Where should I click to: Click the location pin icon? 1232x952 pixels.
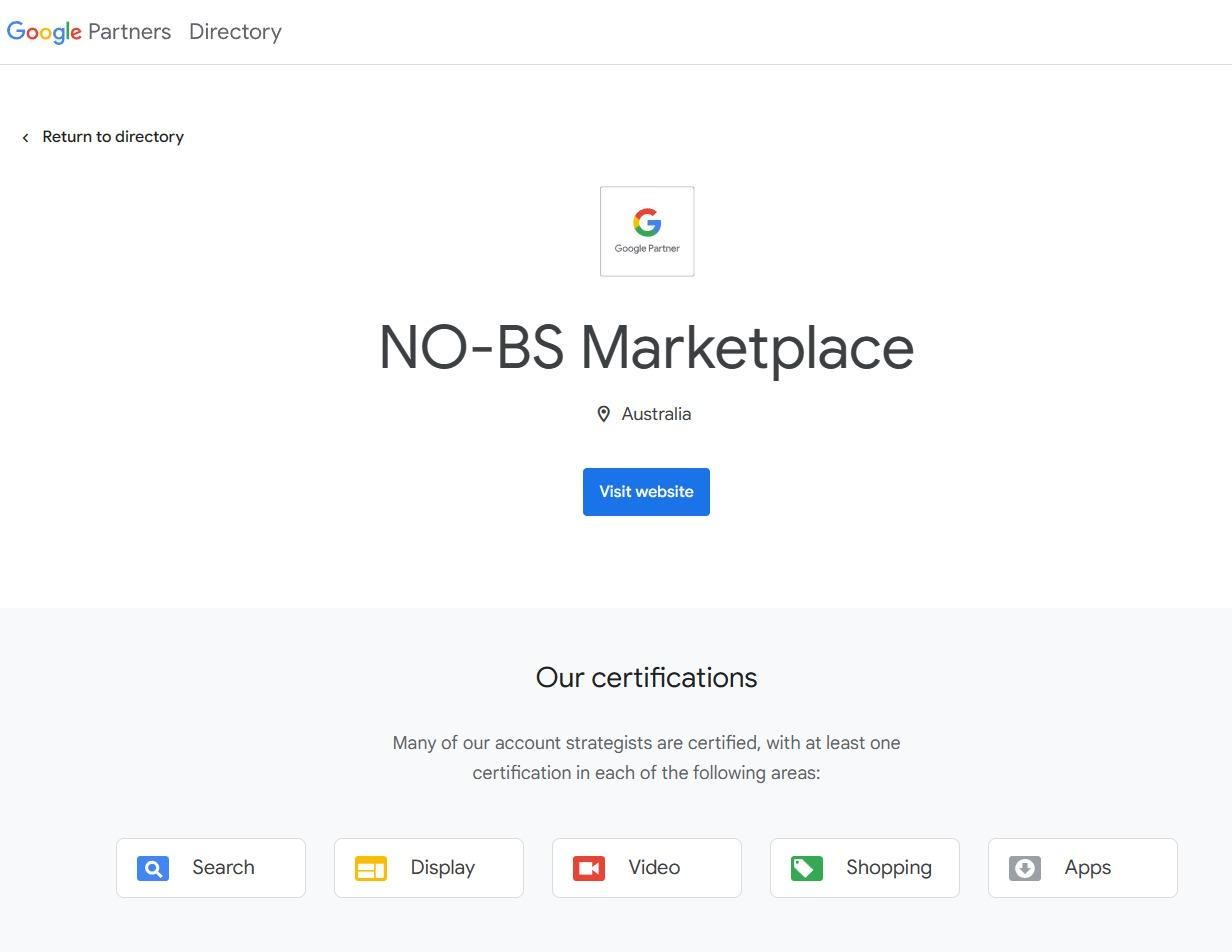click(603, 414)
